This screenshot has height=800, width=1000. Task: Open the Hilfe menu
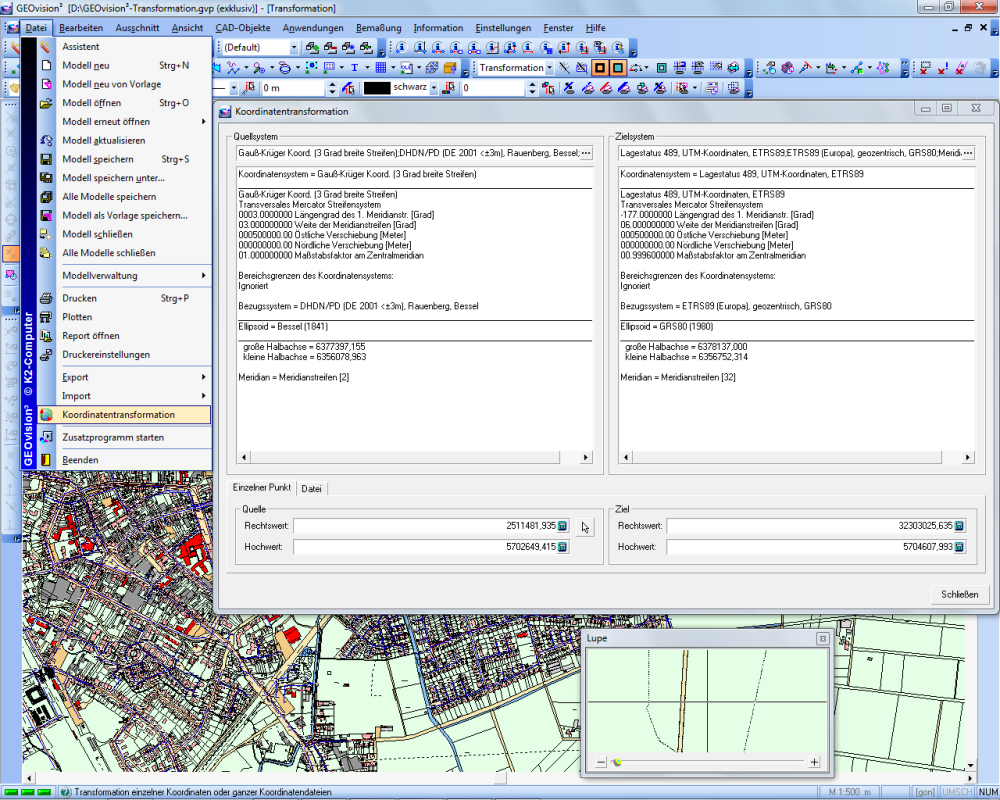point(596,28)
